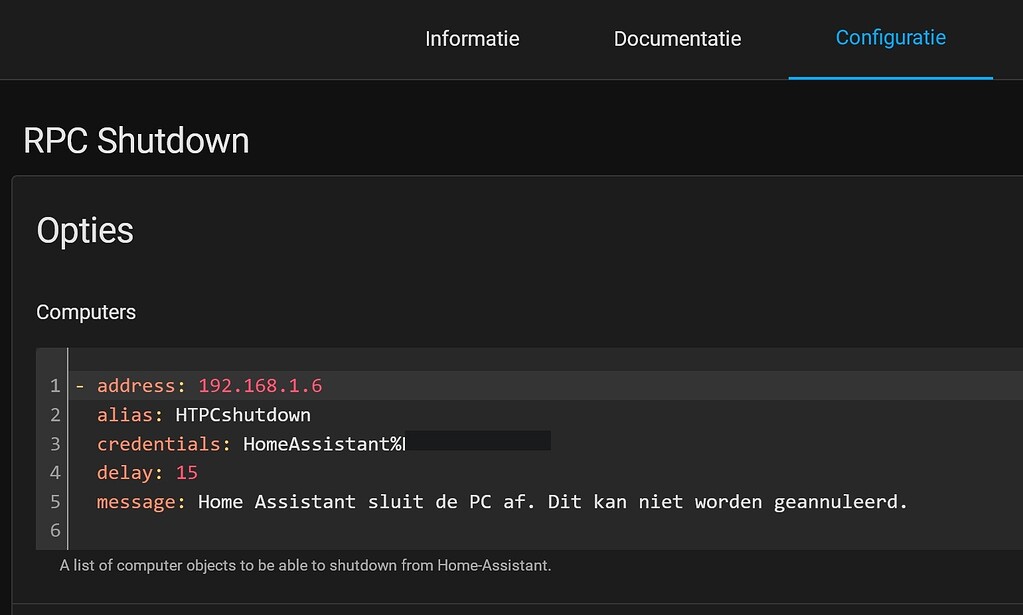
Task: Click line number 1 in the editor
Action: [54, 385]
